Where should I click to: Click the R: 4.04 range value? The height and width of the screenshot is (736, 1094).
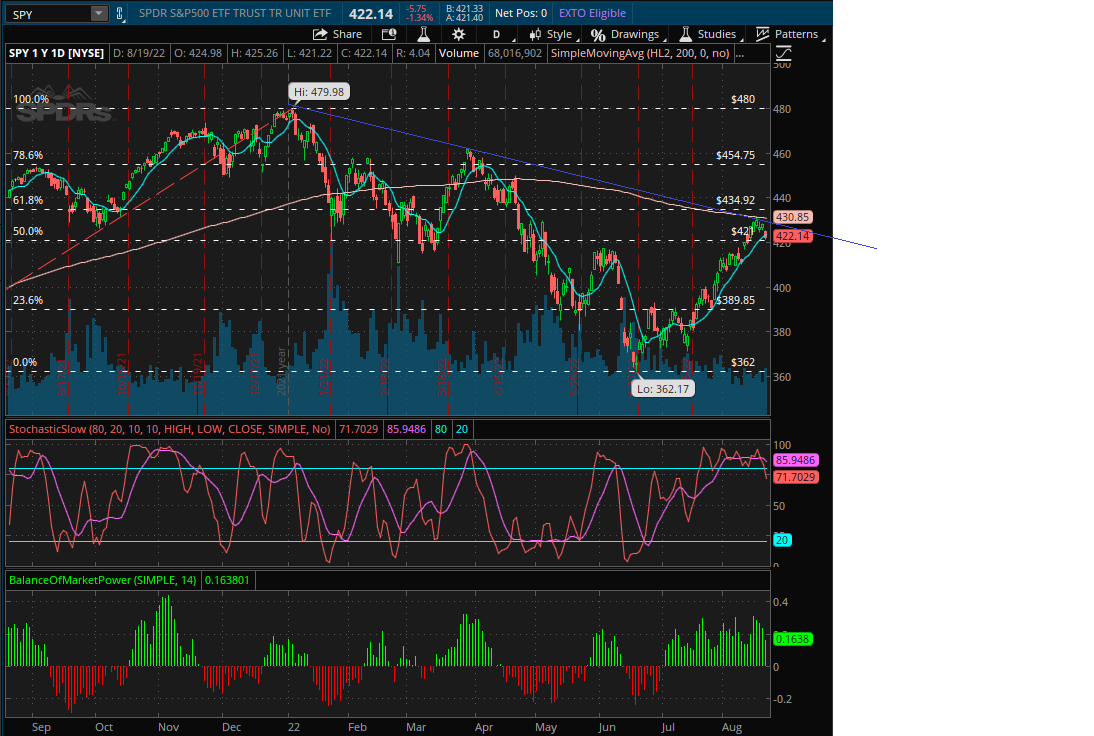[413, 53]
